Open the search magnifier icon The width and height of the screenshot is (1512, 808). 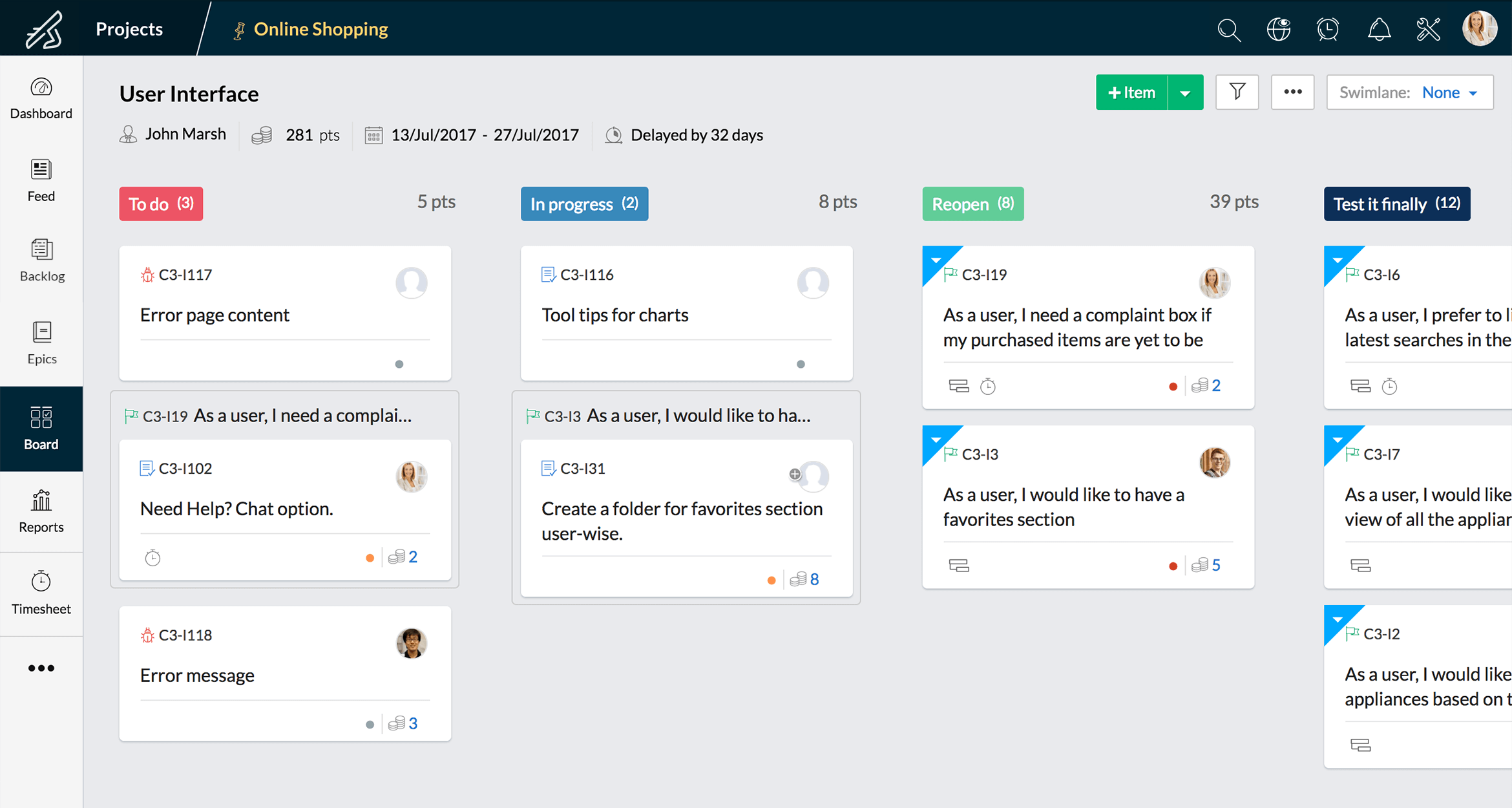pyautogui.click(x=1228, y=30)
